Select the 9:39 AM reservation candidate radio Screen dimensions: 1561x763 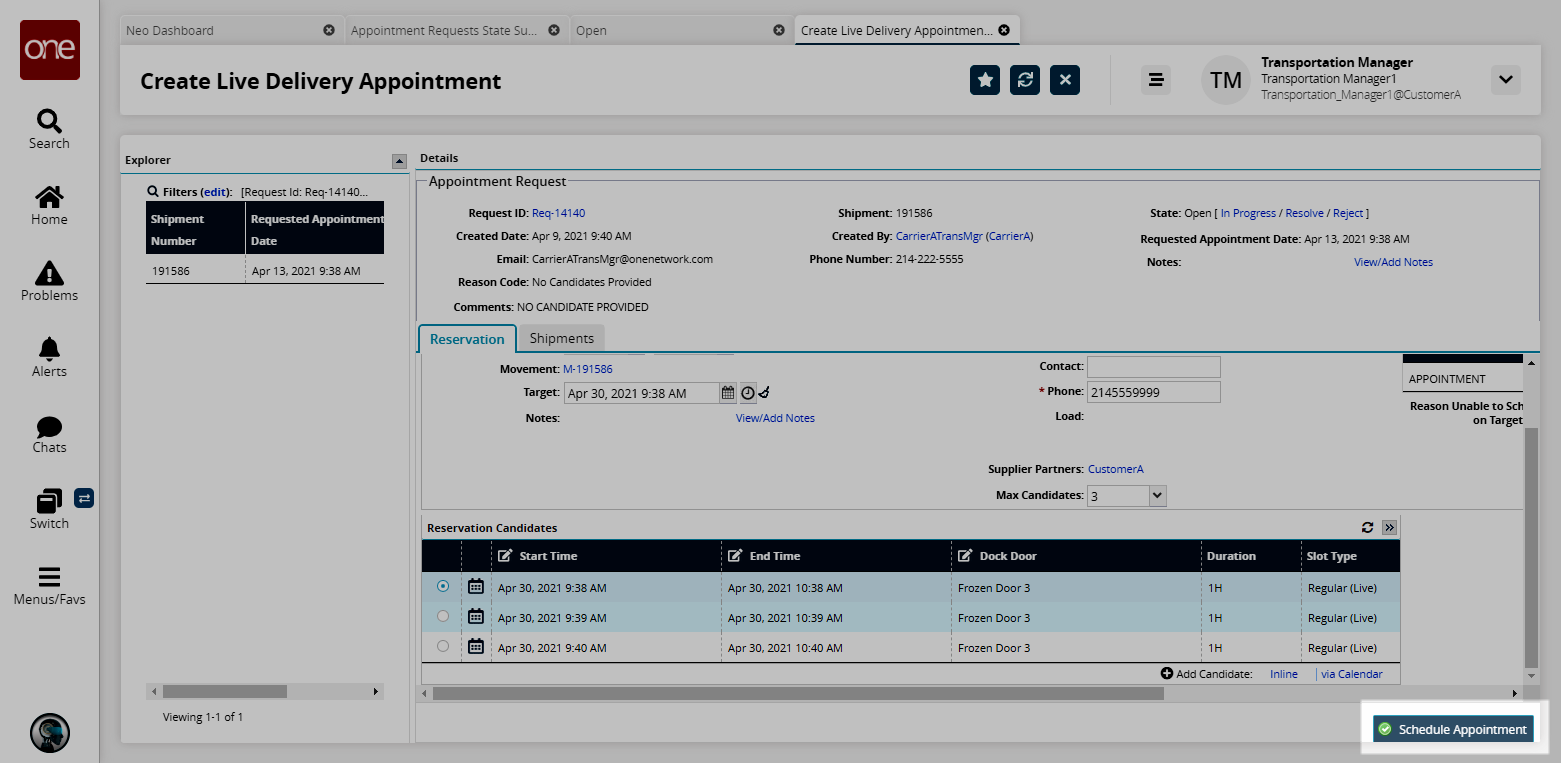click(x=443, y=617)
